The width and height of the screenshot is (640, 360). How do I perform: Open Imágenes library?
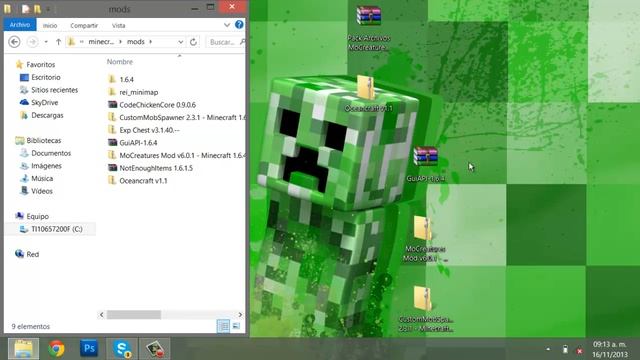(x=47, y=166)
